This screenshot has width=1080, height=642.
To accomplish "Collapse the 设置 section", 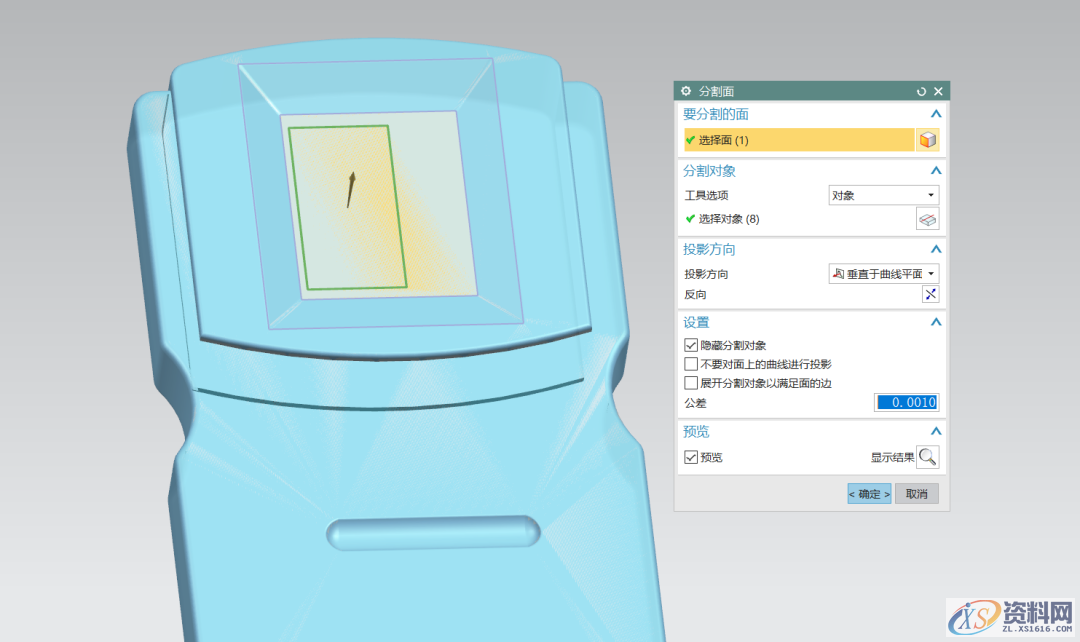I will point(936,321).
